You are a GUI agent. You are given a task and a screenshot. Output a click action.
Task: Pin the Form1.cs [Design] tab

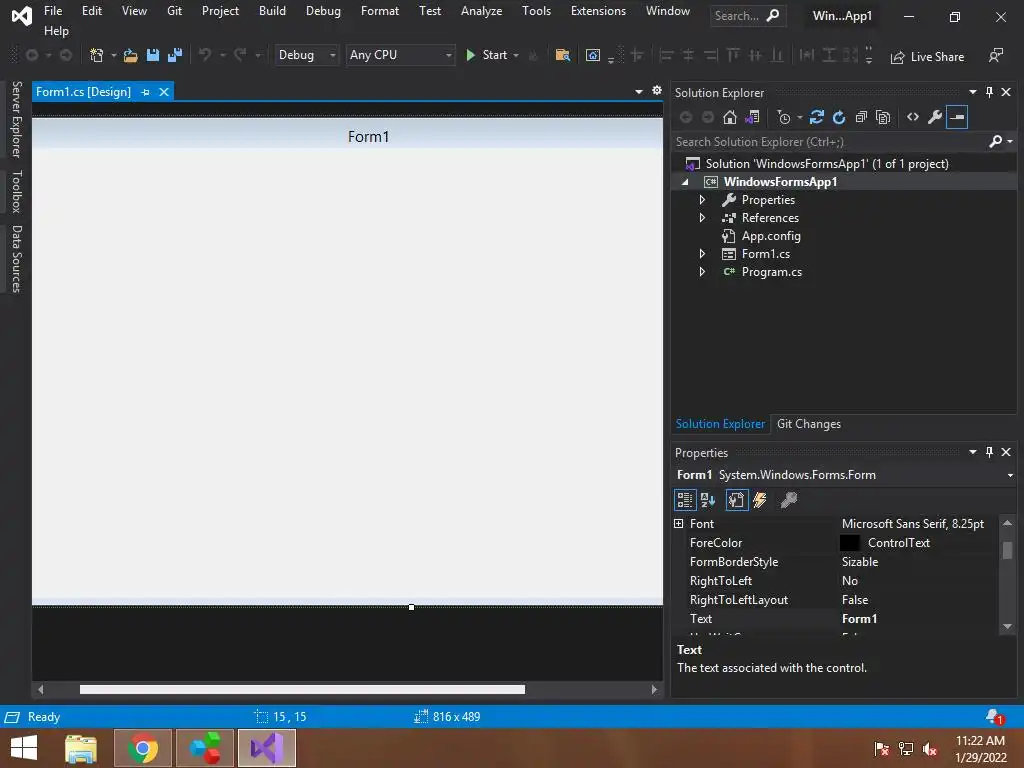click(x=146, y=92)
